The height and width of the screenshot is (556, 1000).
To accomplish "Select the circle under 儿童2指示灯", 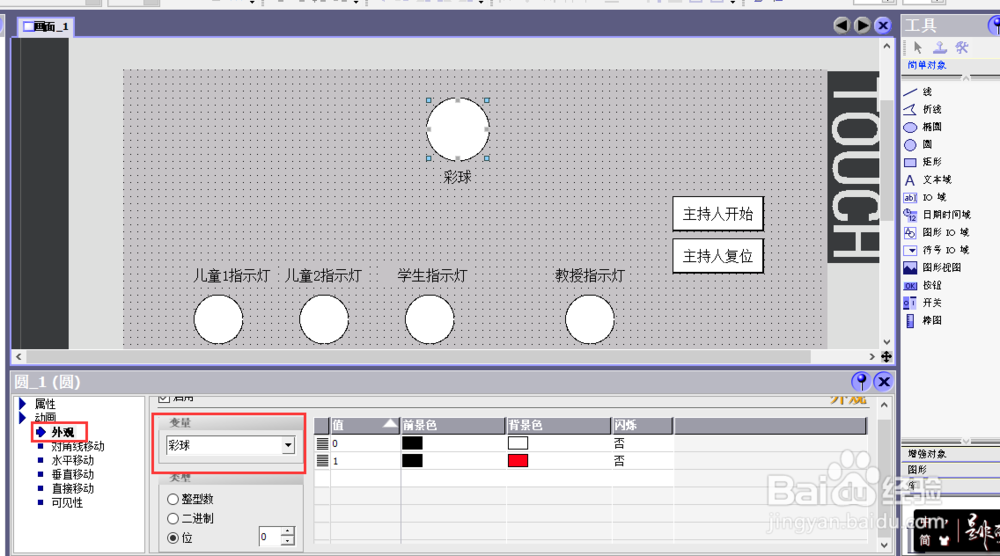I will (324, 319).
